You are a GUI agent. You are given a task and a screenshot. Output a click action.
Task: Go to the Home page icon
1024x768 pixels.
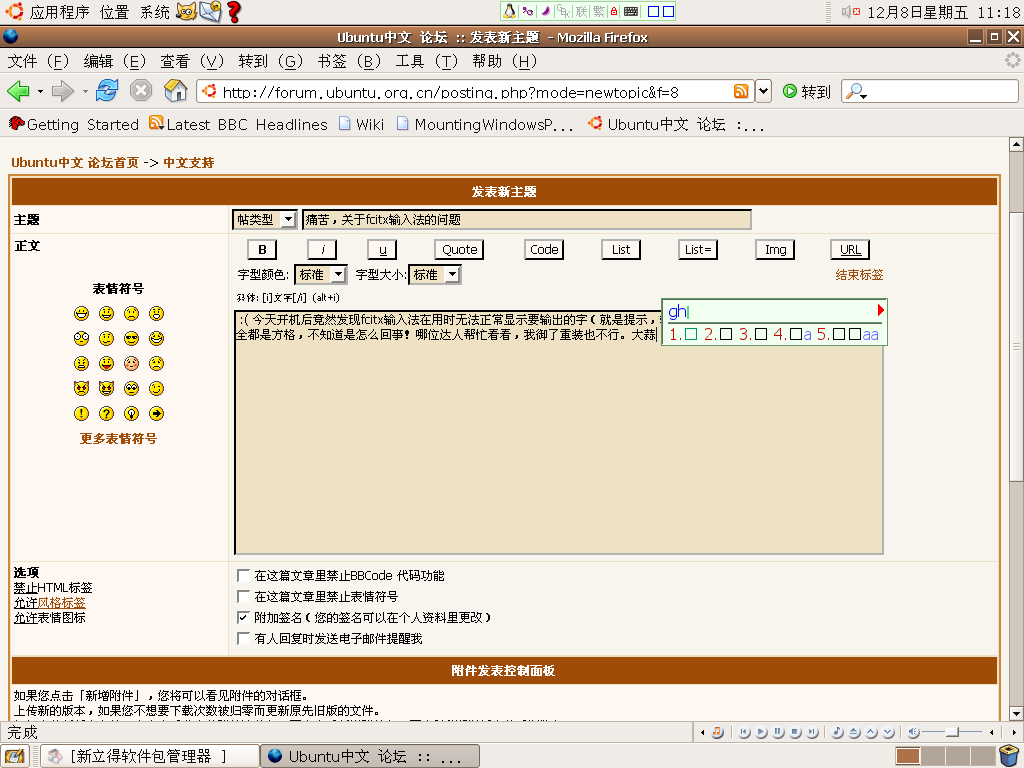click(175, 91)
